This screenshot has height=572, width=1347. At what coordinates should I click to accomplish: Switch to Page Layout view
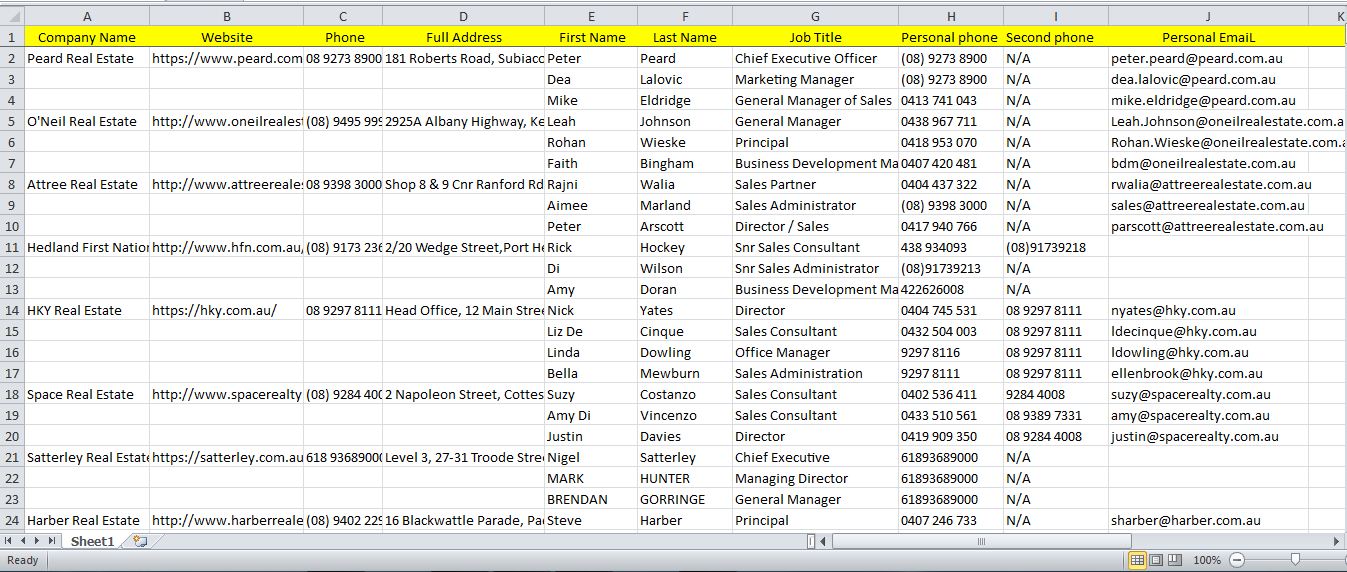pos(1156,560)
